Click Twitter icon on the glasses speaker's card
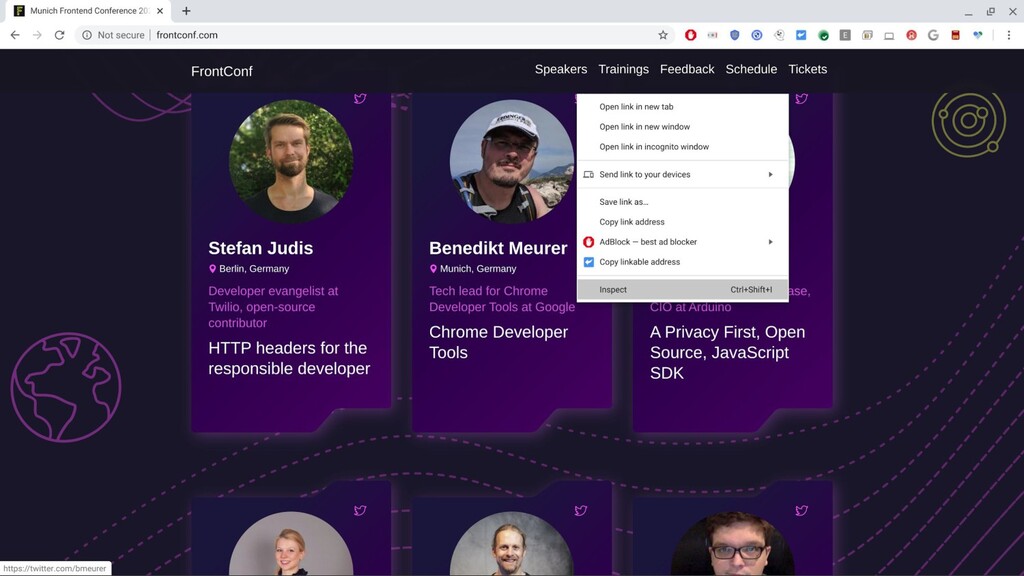This screenshot has height=576, width=1024. (x=801, y=511)
